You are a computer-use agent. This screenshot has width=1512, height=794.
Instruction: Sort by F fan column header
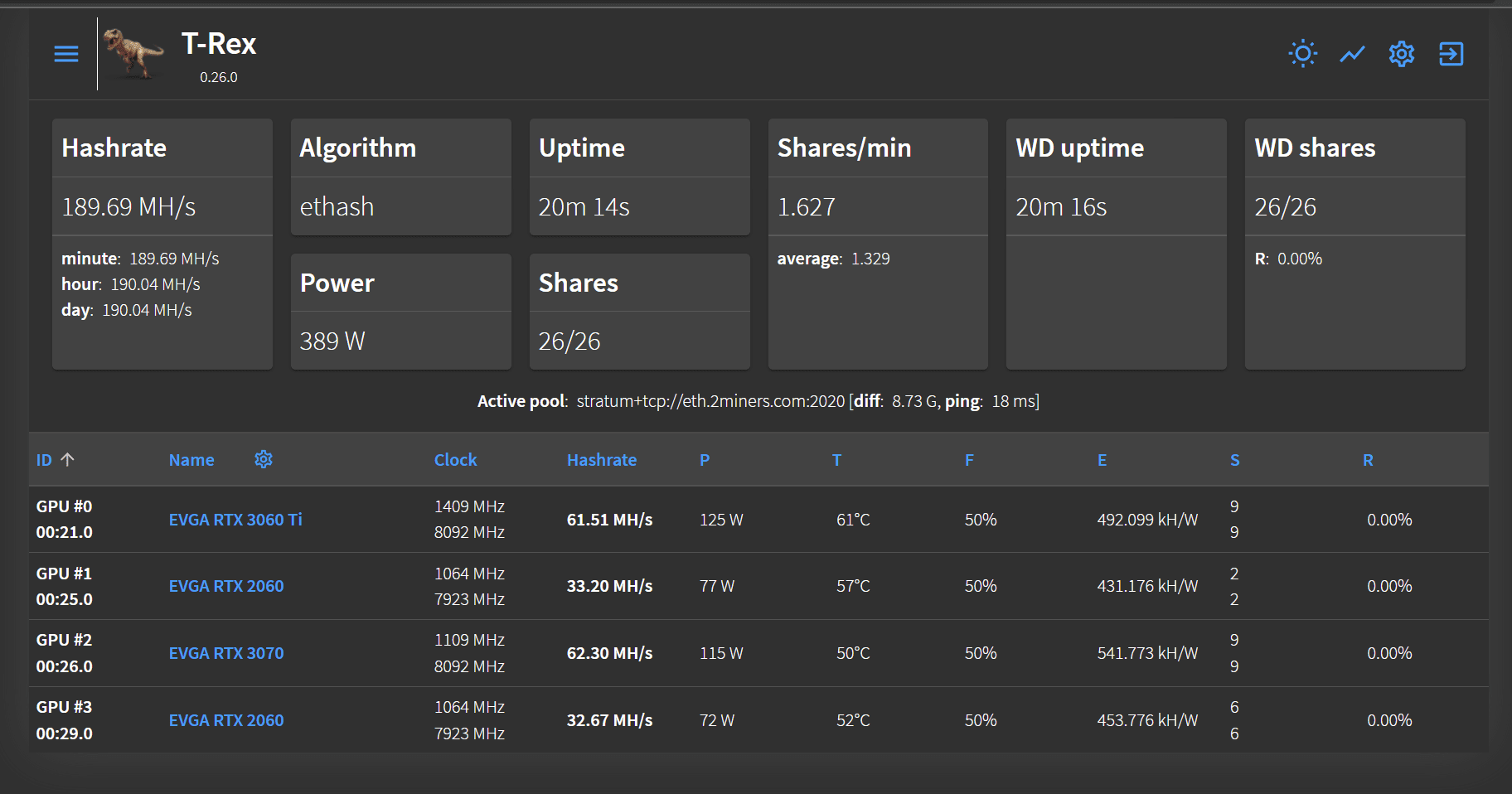tap(969, 460)
